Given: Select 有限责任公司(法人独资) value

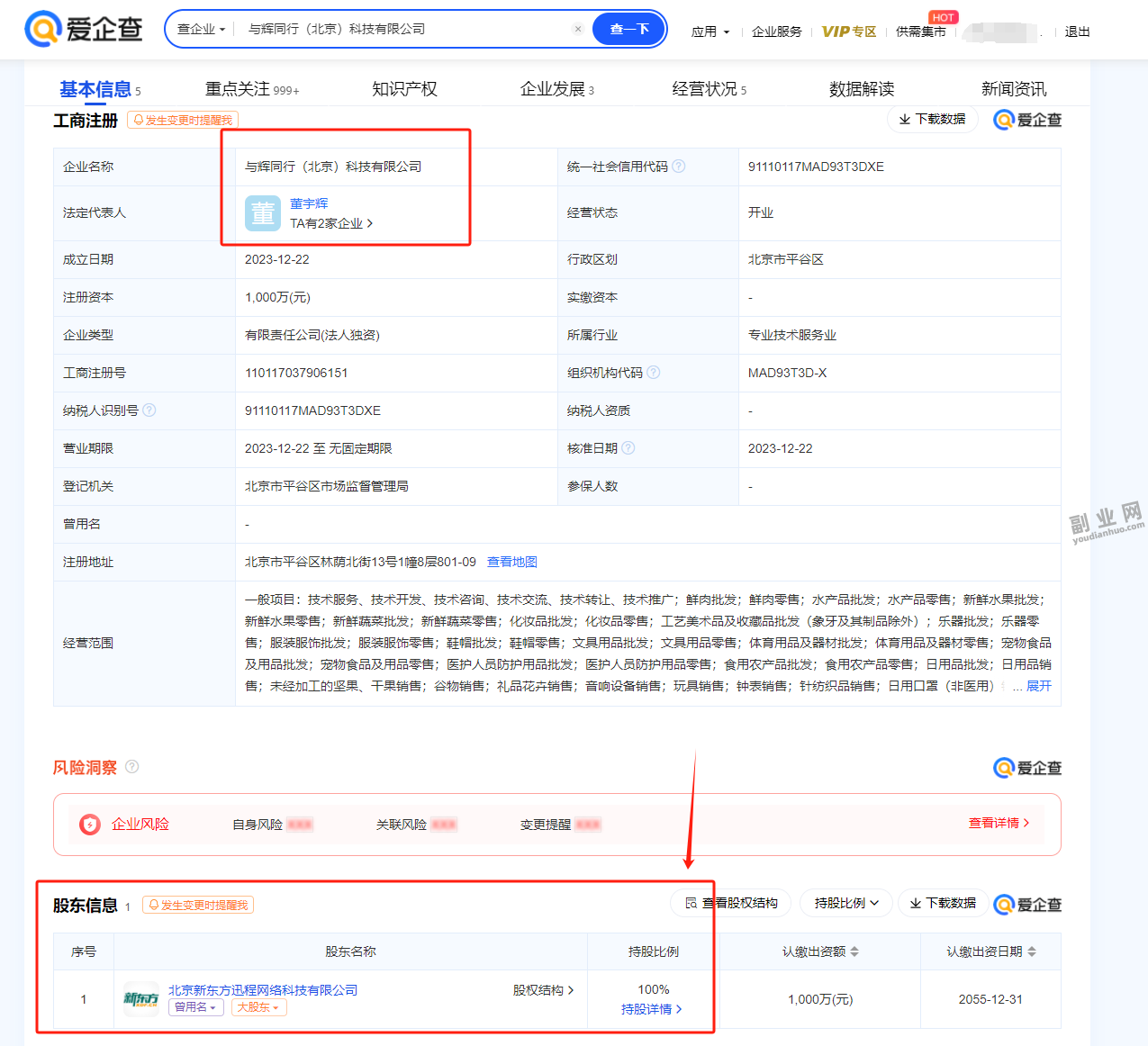Looking at the screenshot, I should click(312, 335).
